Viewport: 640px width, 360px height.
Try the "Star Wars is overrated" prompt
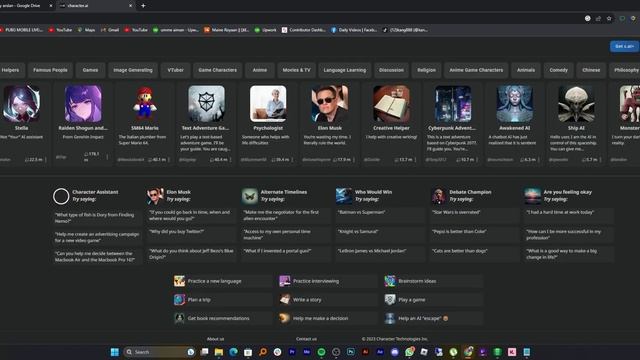click(474, 215)
